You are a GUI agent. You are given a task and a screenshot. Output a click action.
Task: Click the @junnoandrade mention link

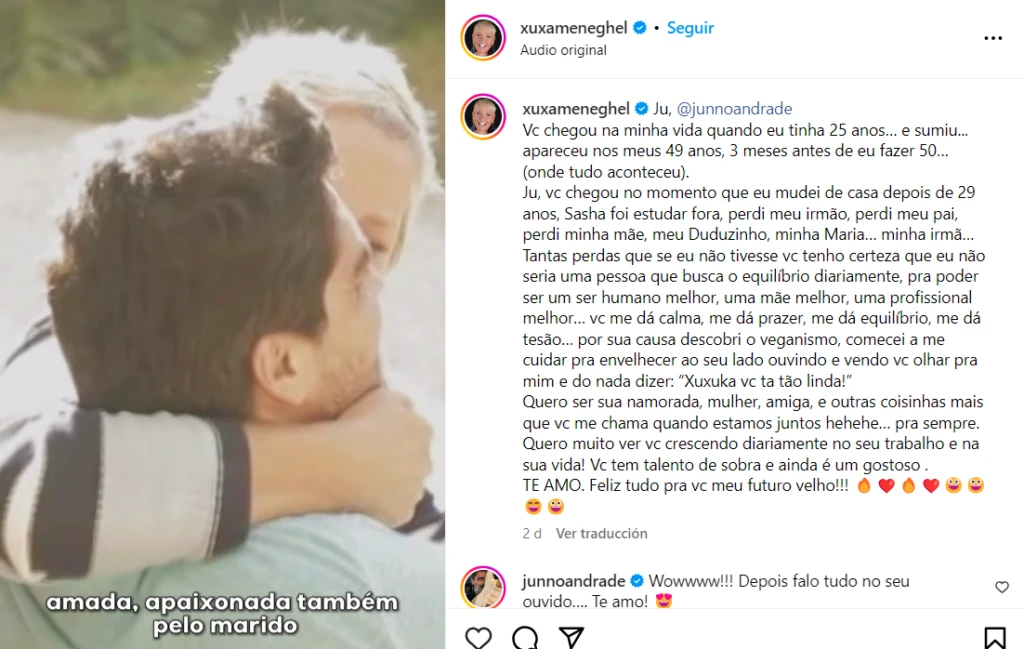[x=734, y=108]
